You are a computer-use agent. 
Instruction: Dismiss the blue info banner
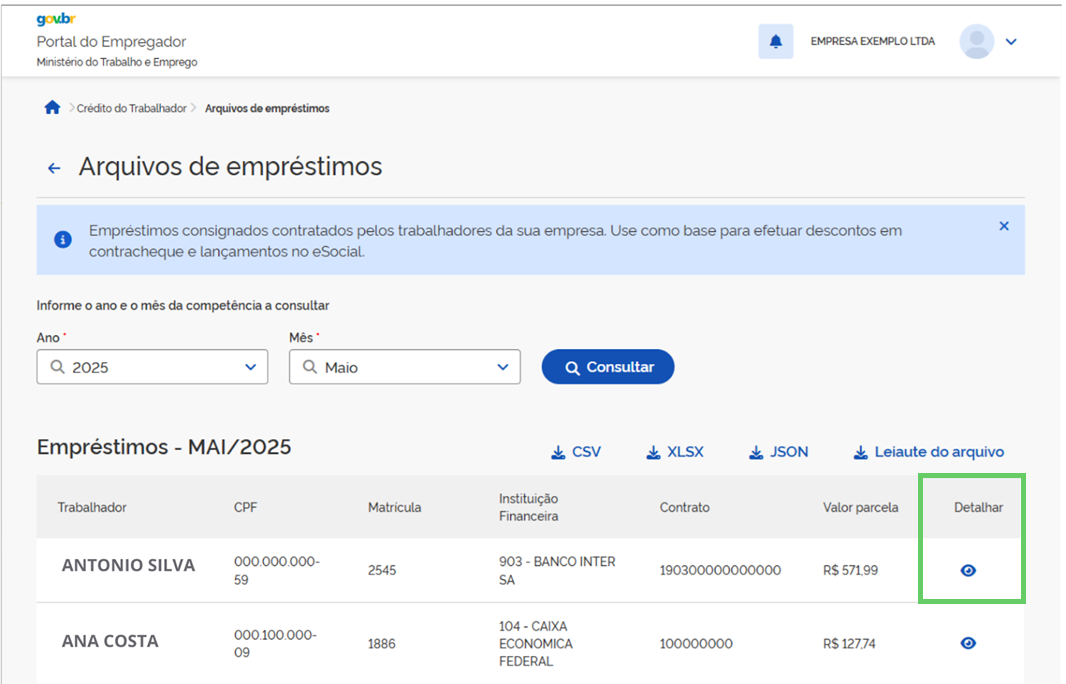1003,226
